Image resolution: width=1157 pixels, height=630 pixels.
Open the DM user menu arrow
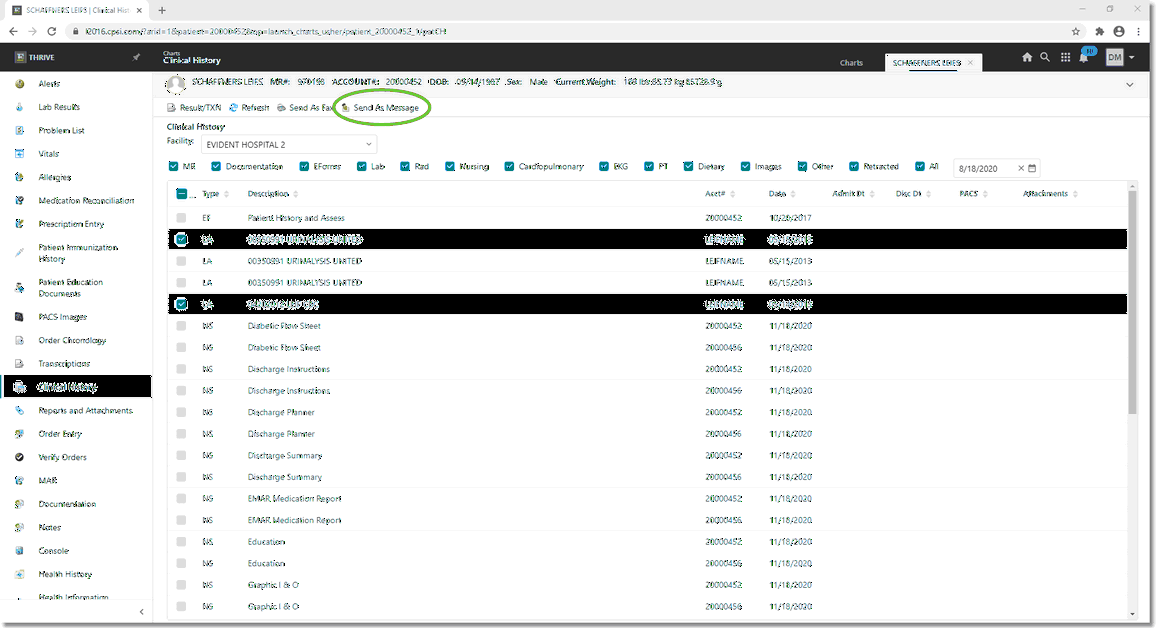[1132, 58]
